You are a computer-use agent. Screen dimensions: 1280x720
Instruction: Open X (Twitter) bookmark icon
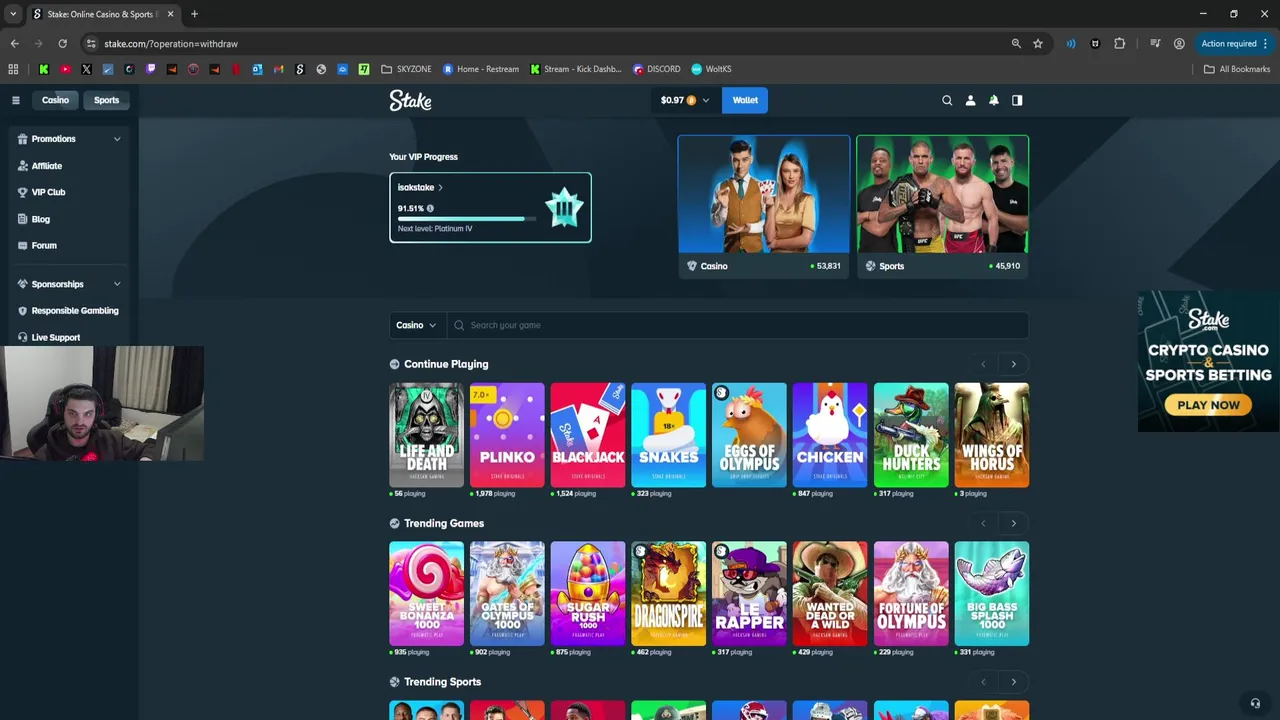click(86, 69)
